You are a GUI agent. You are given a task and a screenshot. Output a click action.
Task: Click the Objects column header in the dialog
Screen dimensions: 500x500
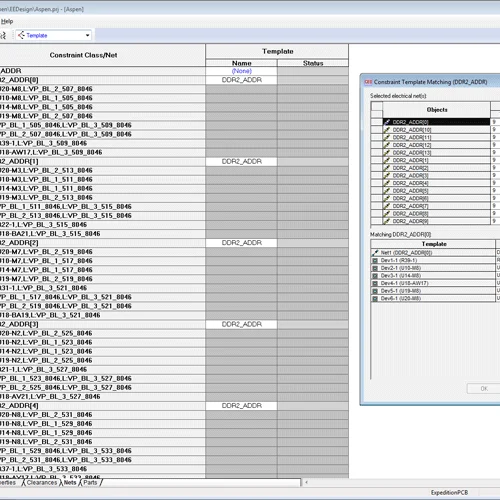pyautogui.click(x=437, y=110)
